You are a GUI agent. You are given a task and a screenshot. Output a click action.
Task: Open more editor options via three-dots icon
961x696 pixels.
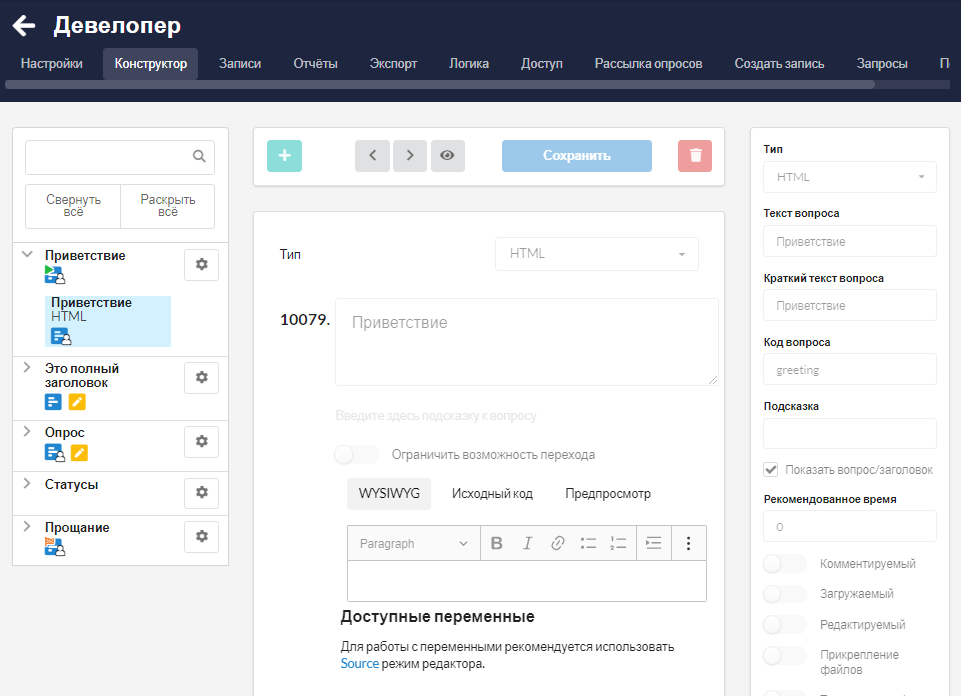687,543
